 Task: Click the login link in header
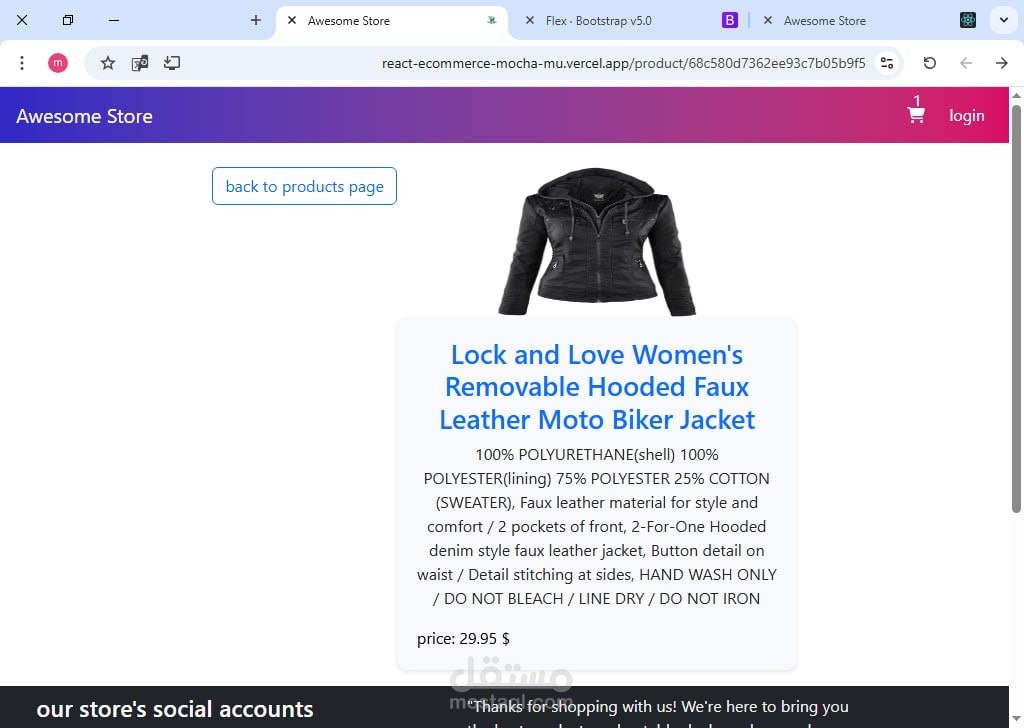pyautogui.click(x=967, y=116)
